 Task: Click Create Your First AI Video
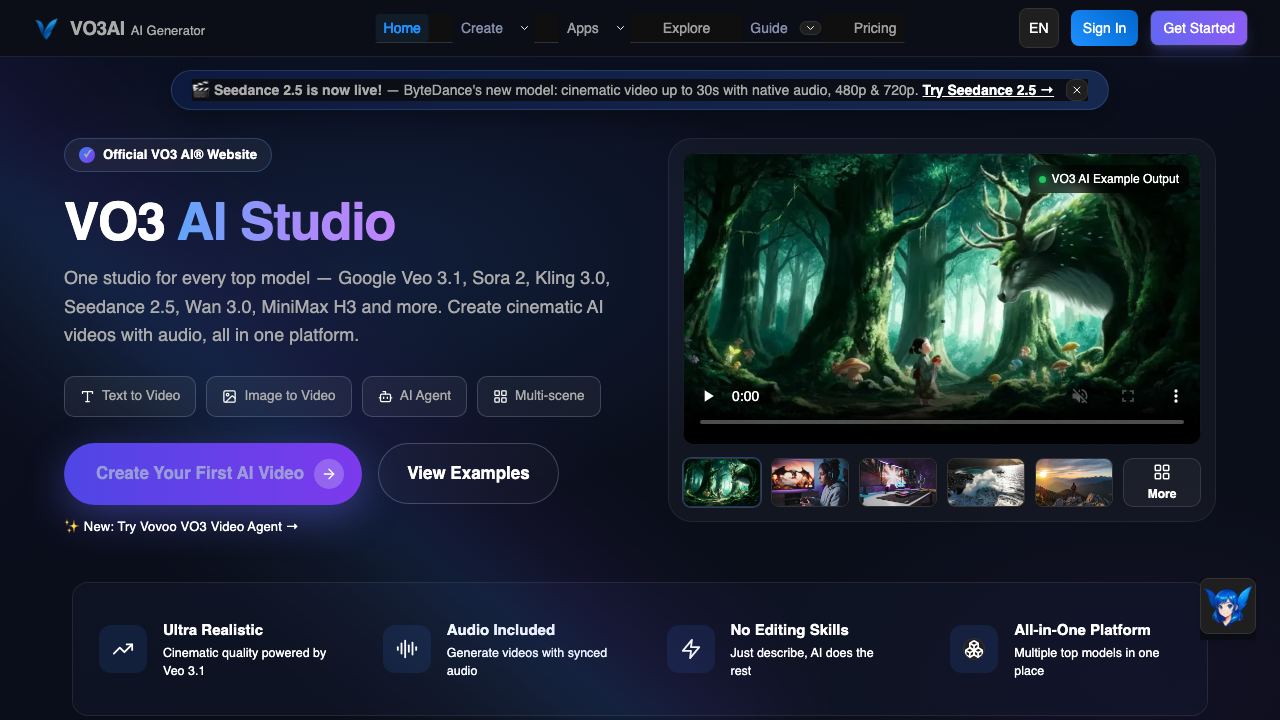click(x=213, y=474)
